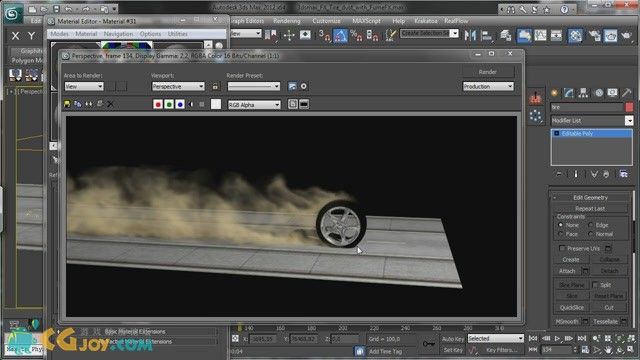The height and width of the screenshot is (360, 640).
Task: Print the rendered image
Action: click(x=100, y=104)
